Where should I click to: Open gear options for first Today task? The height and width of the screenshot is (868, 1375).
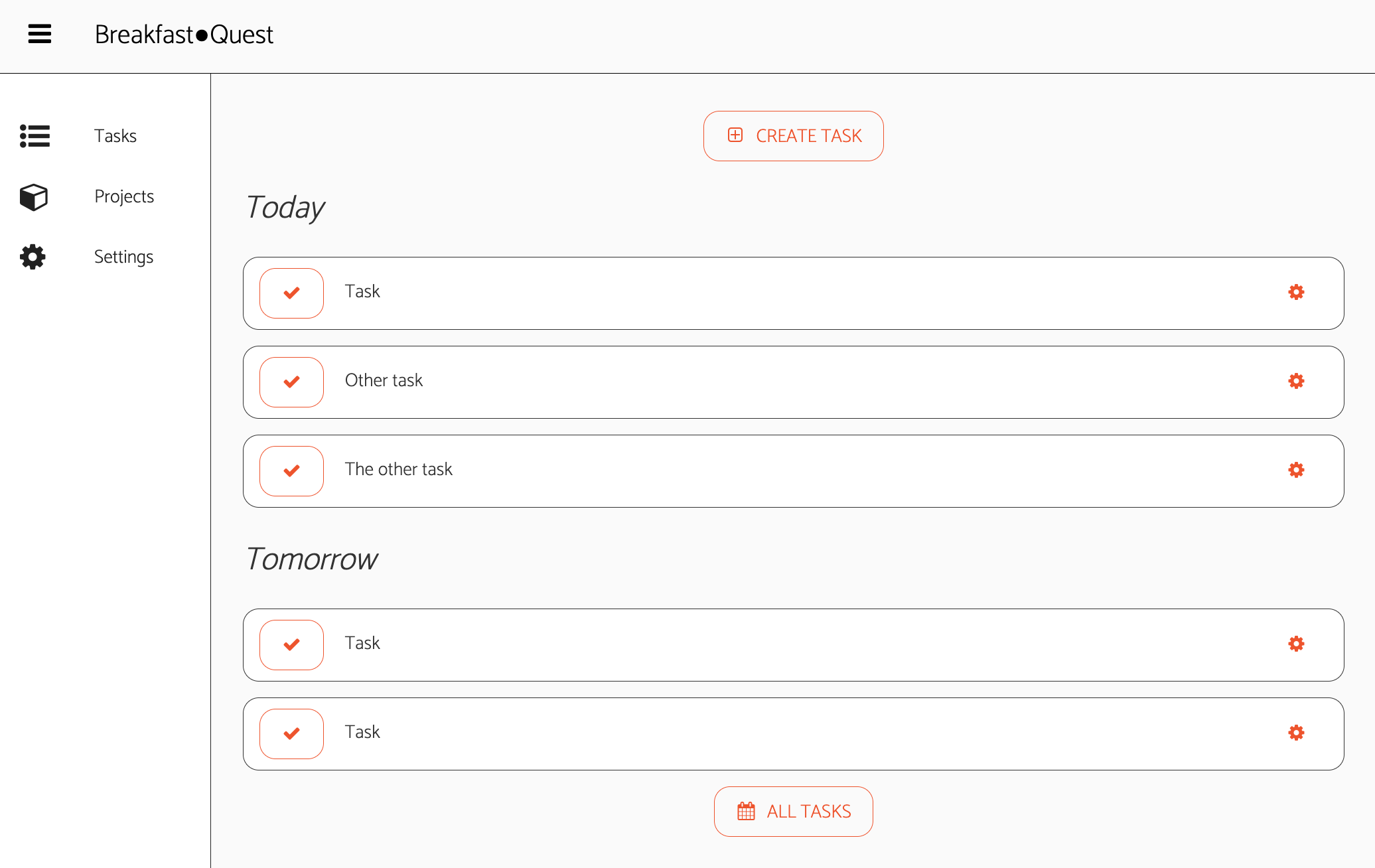coord(1296,292)
